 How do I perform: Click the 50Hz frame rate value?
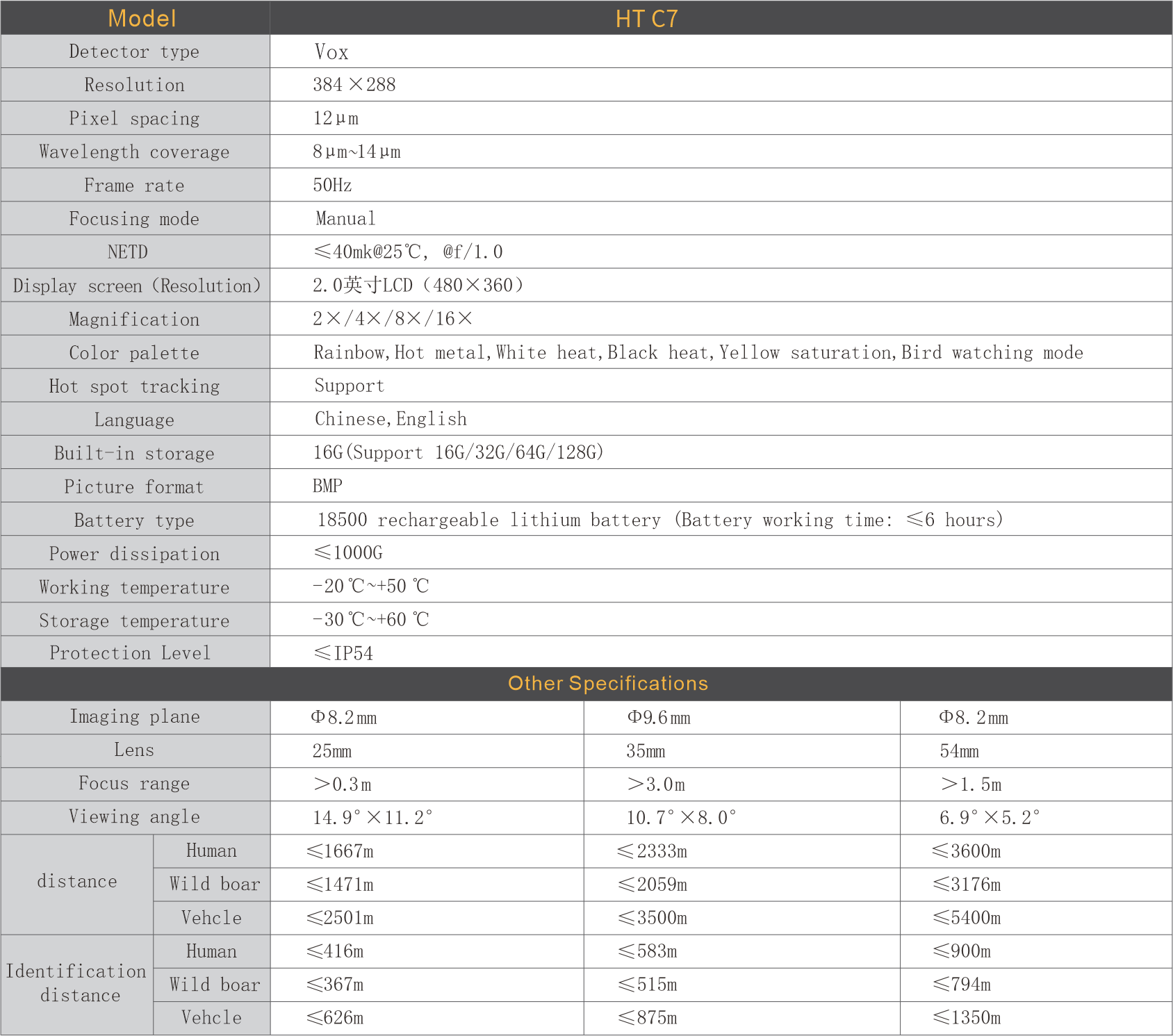coord(332,186)
